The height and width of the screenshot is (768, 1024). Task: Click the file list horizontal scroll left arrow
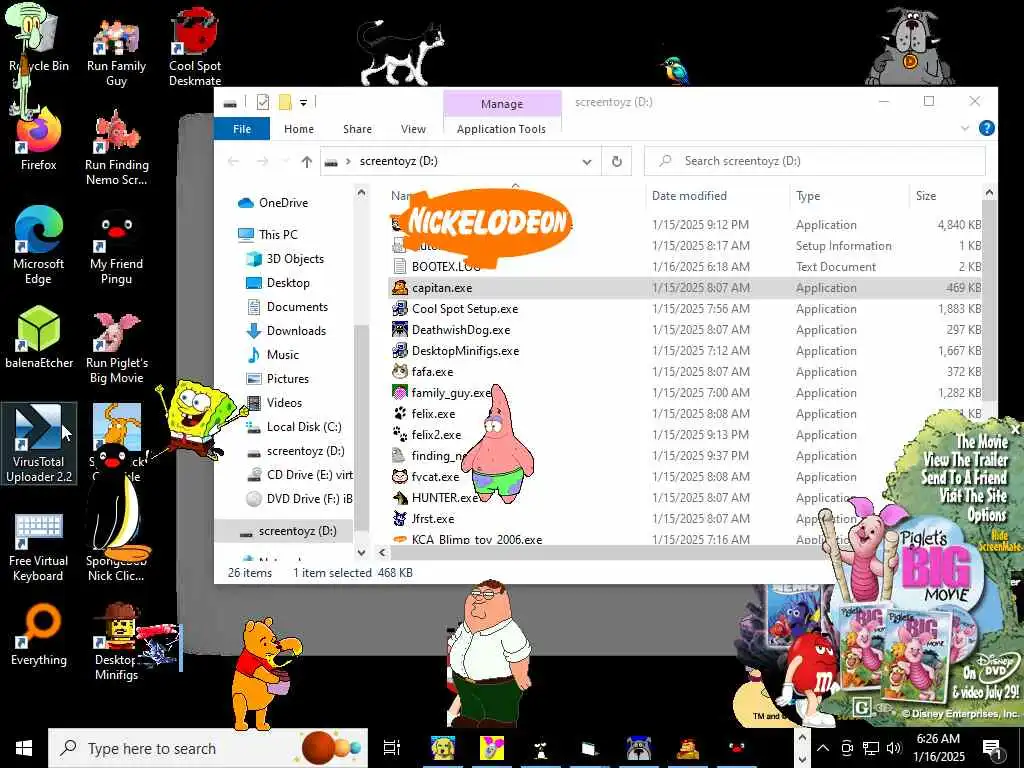click(383, 552)
